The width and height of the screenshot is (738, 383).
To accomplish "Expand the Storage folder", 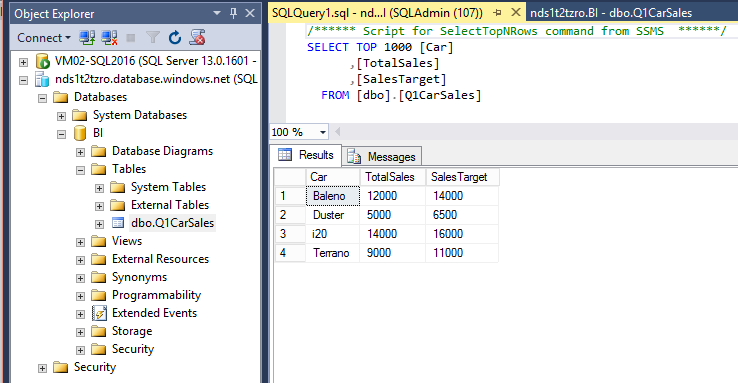I will [x=80, y=332].
